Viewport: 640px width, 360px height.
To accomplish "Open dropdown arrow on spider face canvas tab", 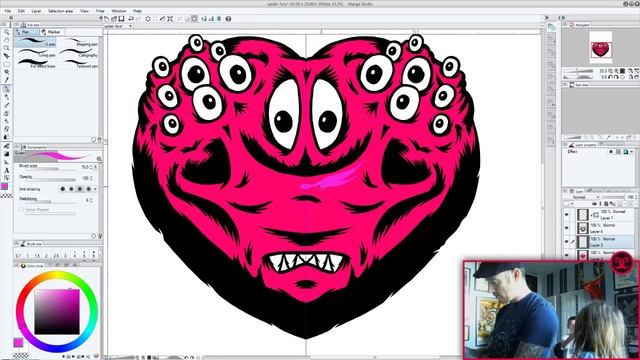I will pyautogui.click(x=130, y=26).
